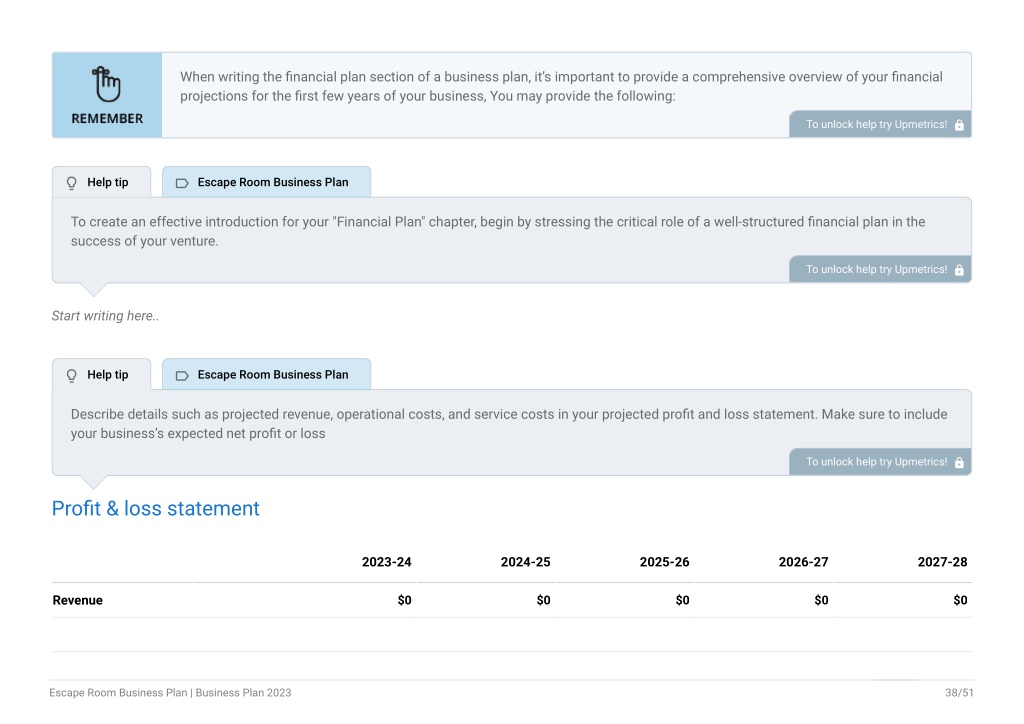1024x724 pixels.
Task: Open the first Escape Room Business Plan tab
Action: click(266, 182)
